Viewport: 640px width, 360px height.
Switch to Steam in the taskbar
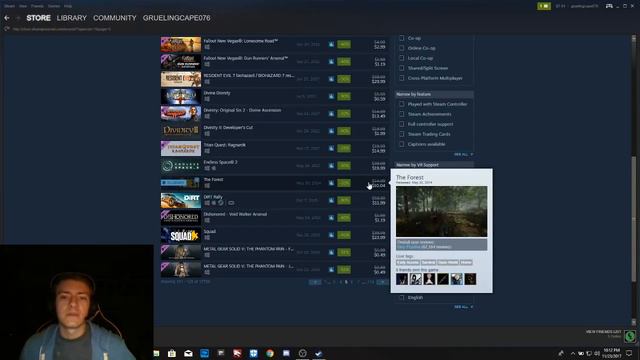[x=319, y=353]
